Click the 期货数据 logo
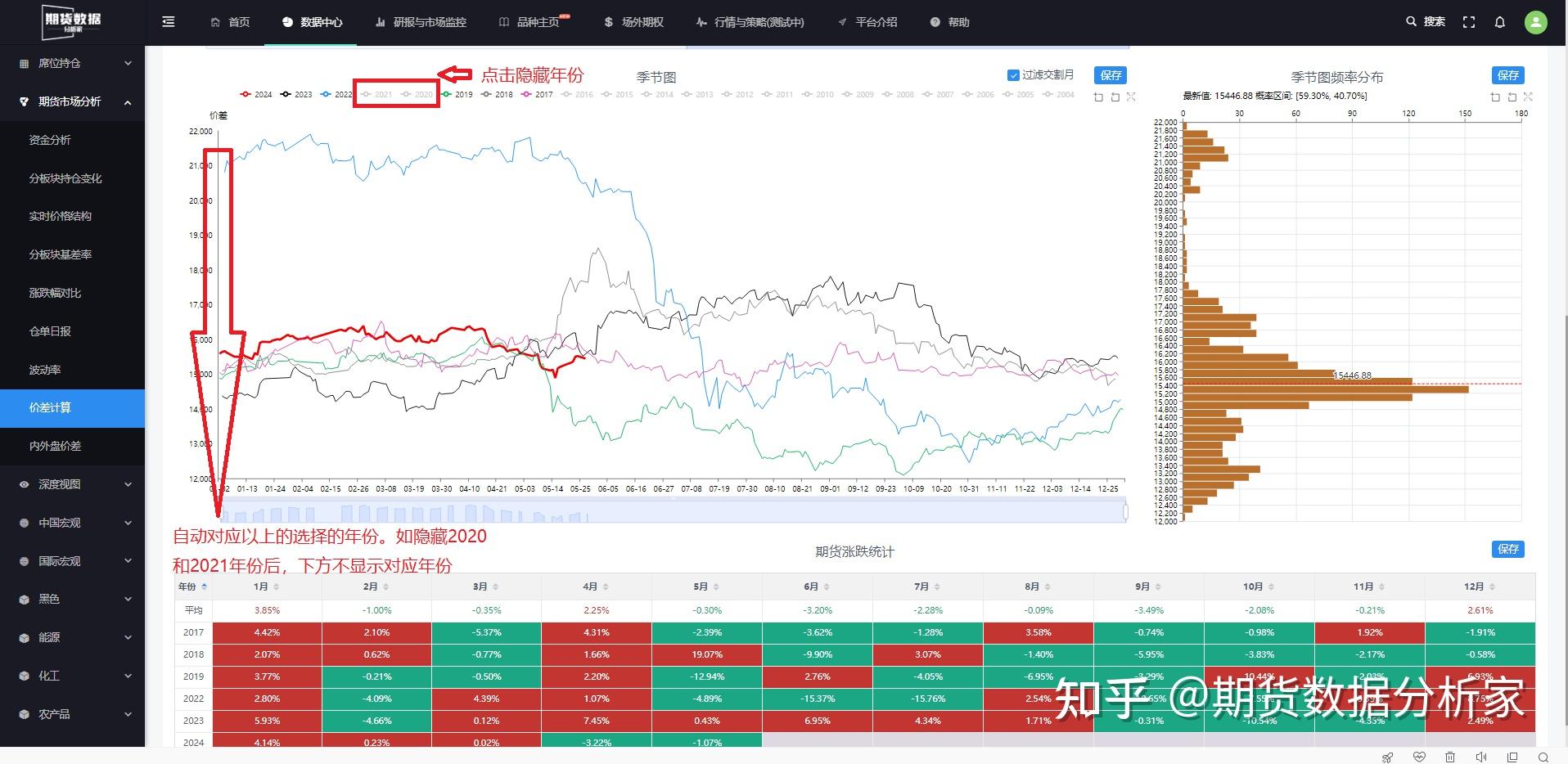Image resolution: width=1568 pixels, height=764 pixels. [72, 22]
